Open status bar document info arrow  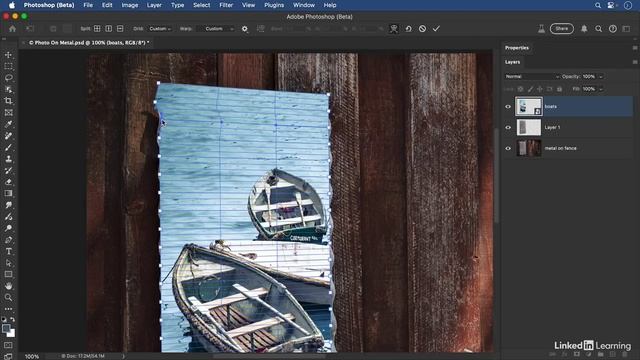coord(123,356)
